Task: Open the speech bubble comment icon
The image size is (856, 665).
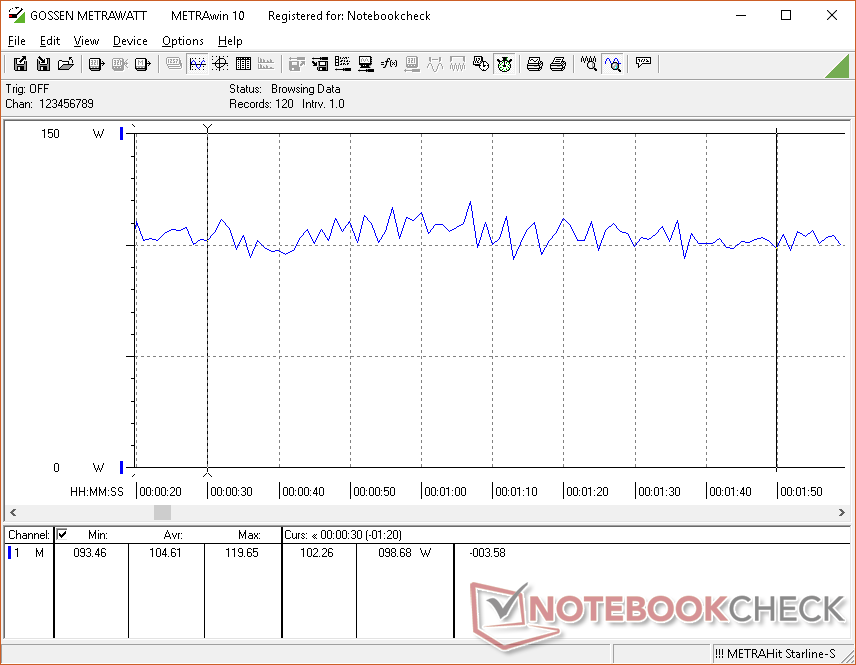Action: pyautogui.click(x=643, y=64)
